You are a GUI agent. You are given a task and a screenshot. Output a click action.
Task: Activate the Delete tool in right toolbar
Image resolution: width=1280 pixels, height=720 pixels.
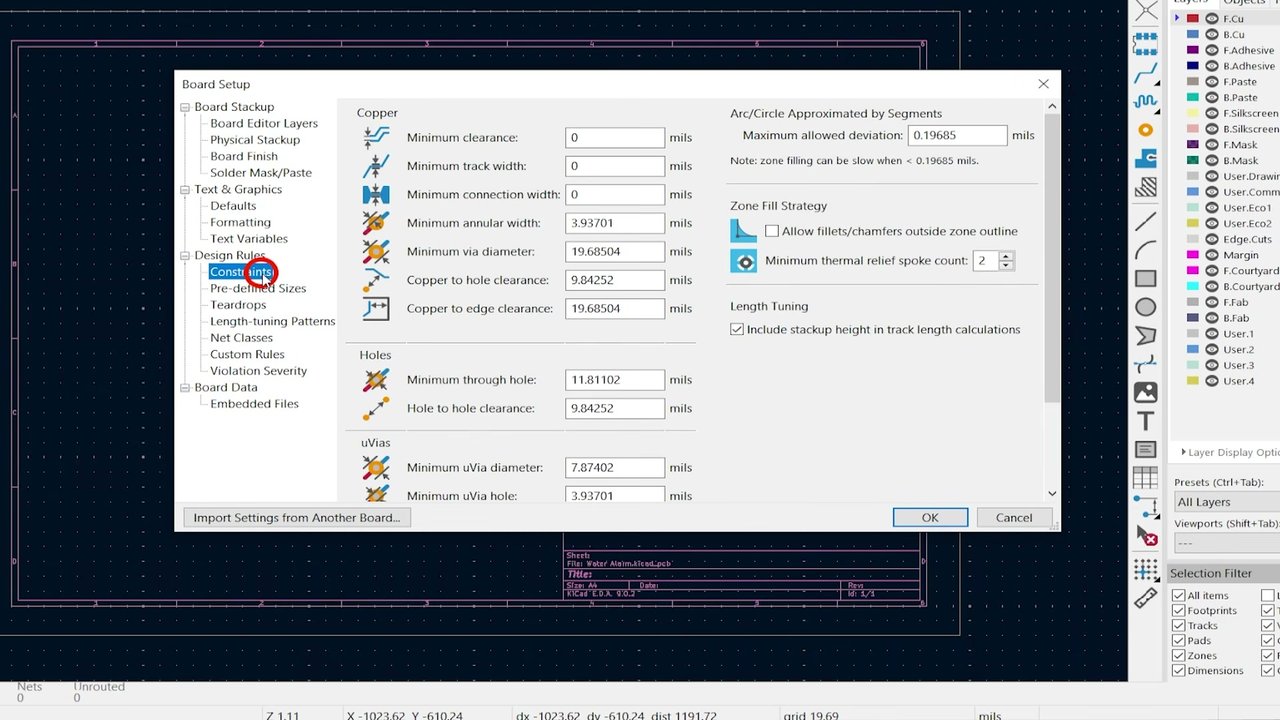(x=1146, y=537)
